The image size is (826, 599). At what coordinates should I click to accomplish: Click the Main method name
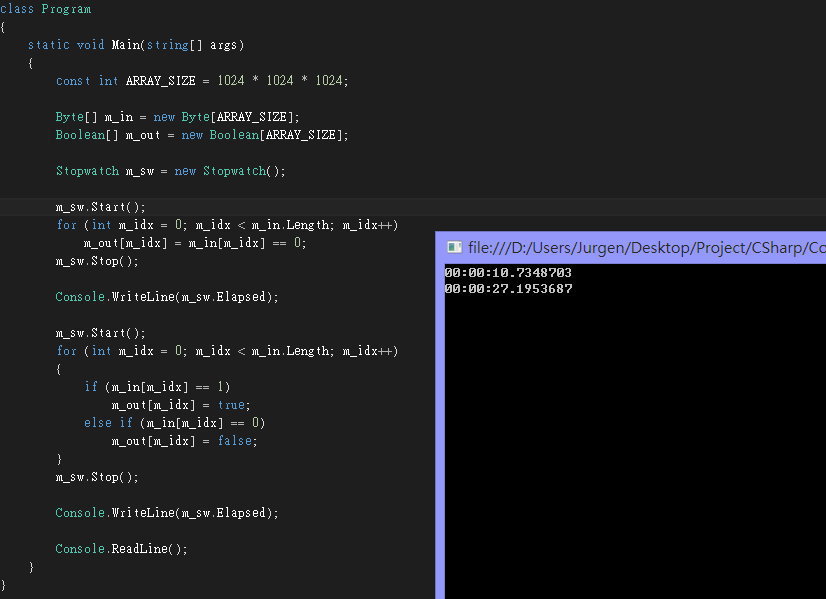126,45
